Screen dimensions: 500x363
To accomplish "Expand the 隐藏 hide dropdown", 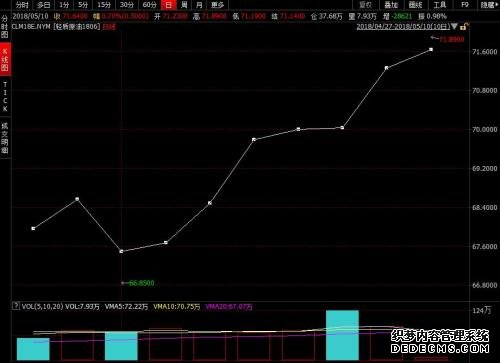I will pyautogui.click(x=489, y=5).
